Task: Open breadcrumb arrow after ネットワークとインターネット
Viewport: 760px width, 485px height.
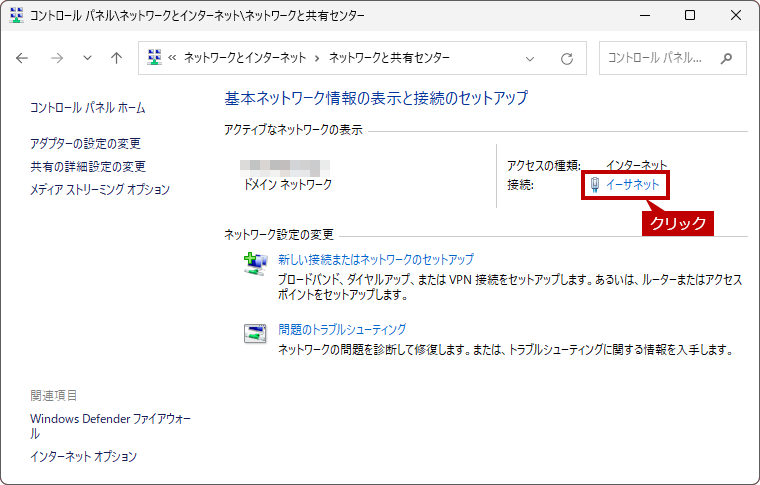Action: pos(317,59)
